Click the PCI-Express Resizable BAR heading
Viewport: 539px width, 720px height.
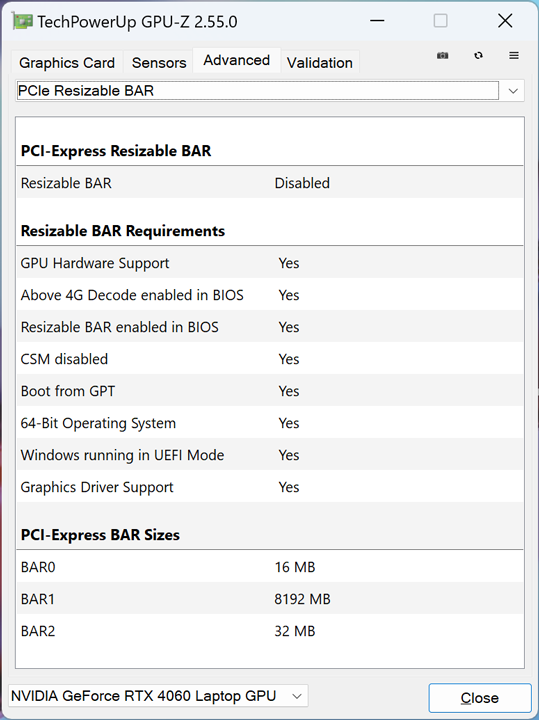click(x=116, y=151)
